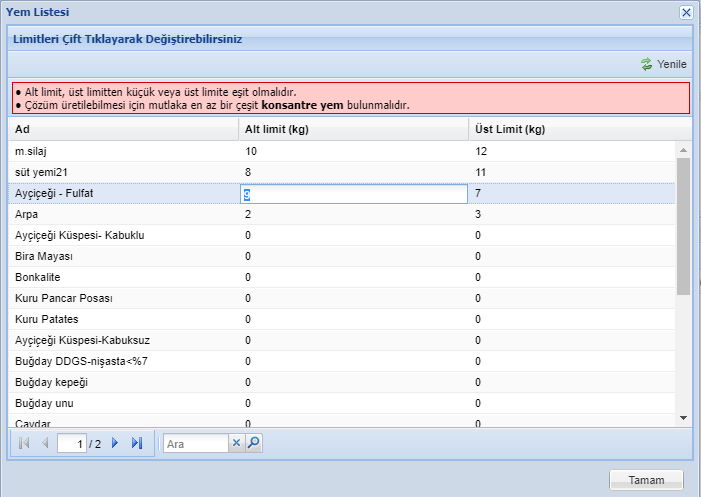Click the Tamam button
The height and width of the screenshot is (497, 701).
pyautogui.click(x=646, y=480)
